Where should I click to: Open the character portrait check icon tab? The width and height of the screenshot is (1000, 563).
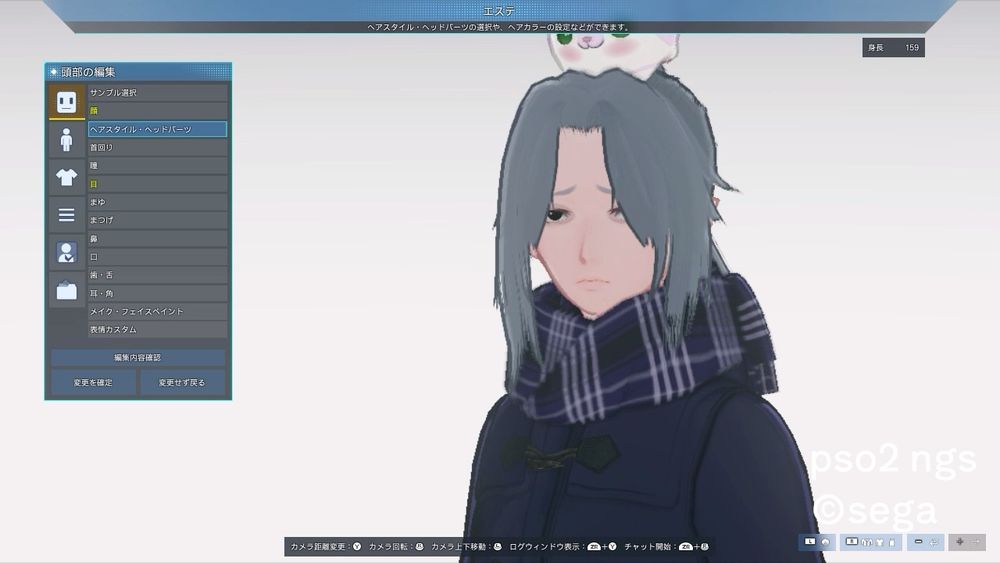(x=66, y=252)
